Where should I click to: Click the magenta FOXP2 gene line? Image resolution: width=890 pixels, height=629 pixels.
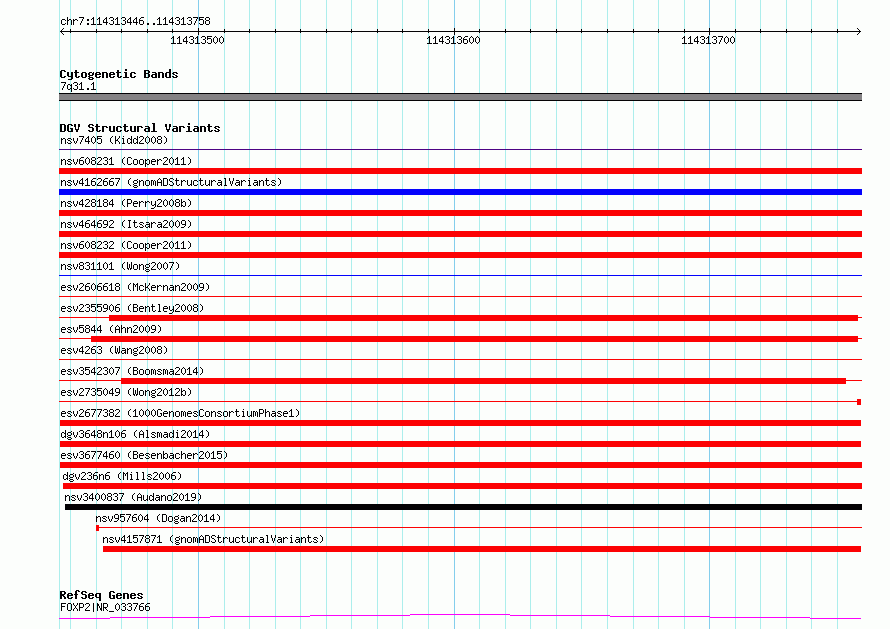point(460,617)
